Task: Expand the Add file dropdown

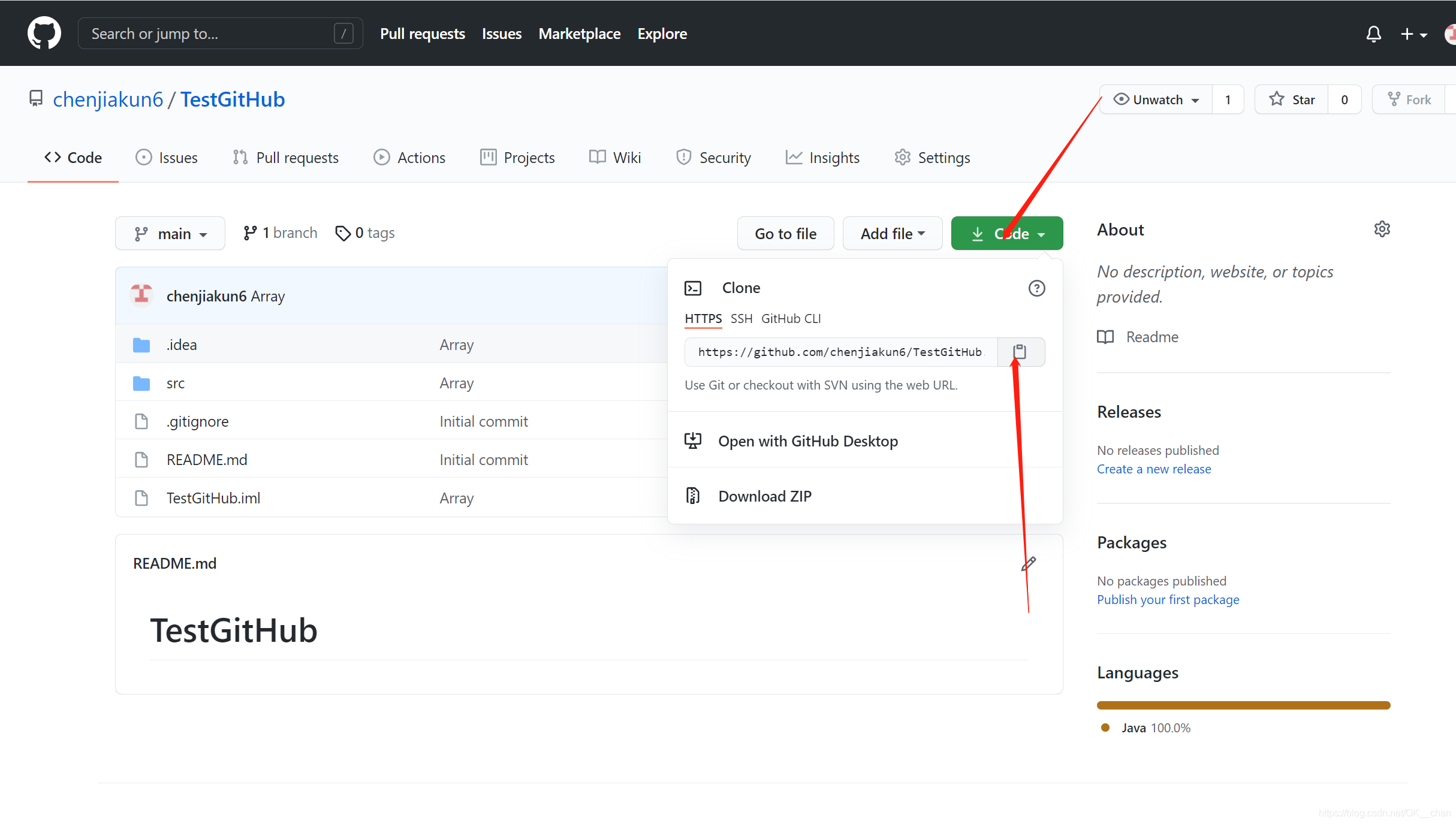Action: (x=893, y=234)
